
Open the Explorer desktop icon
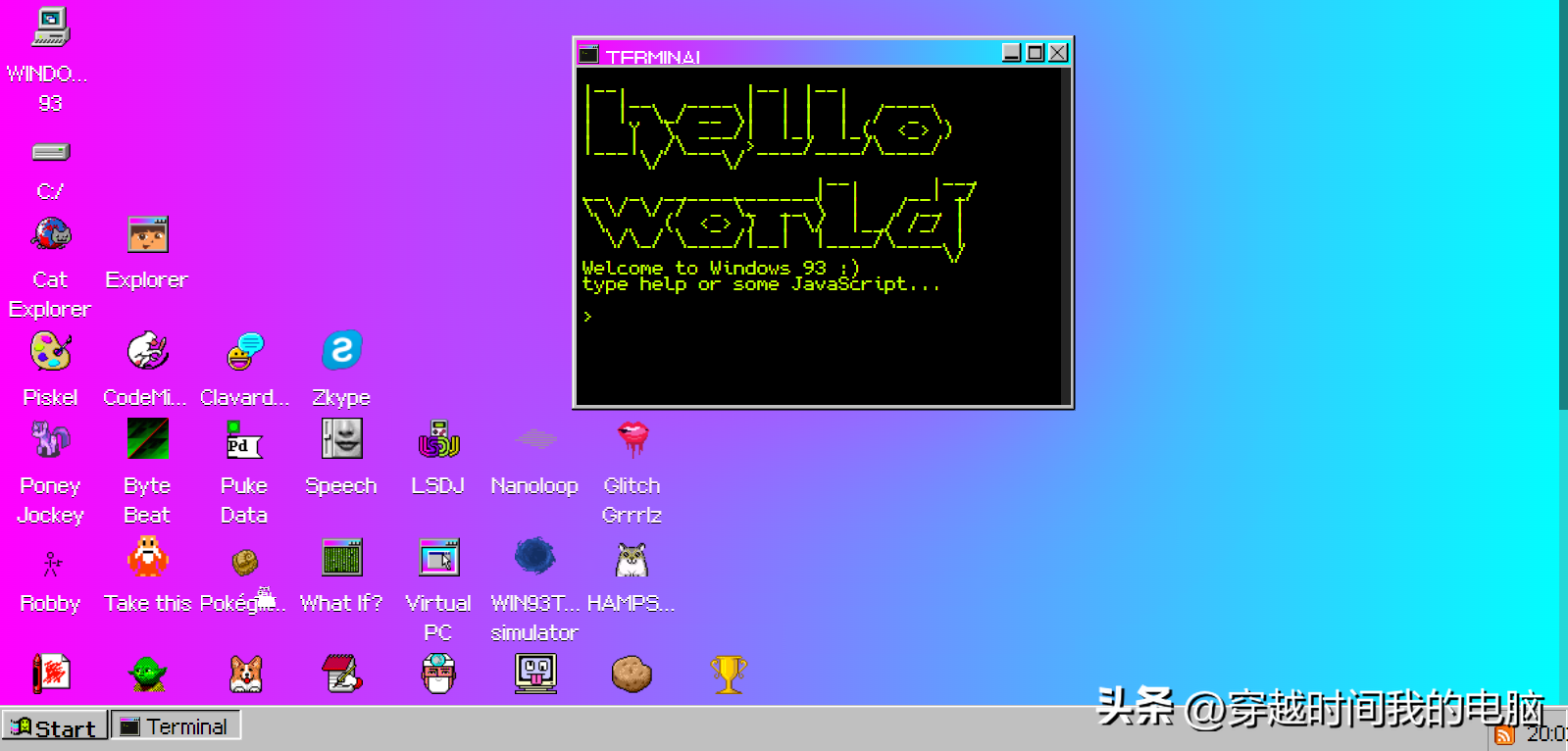pyautogui.click(x=147, y=235)
